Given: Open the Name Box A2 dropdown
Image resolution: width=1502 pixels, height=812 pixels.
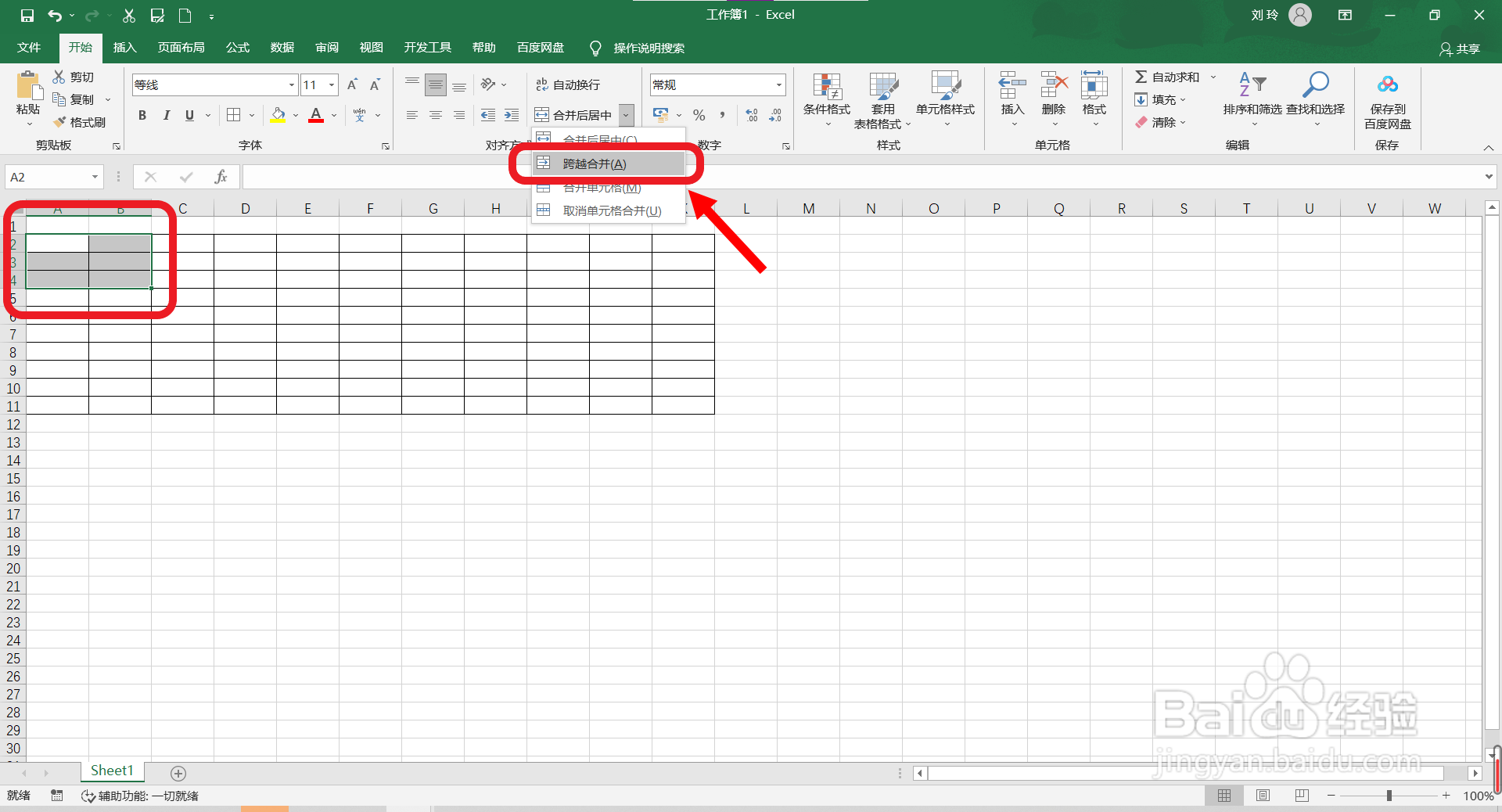Looking at the screenshot, I should point(95,177).
